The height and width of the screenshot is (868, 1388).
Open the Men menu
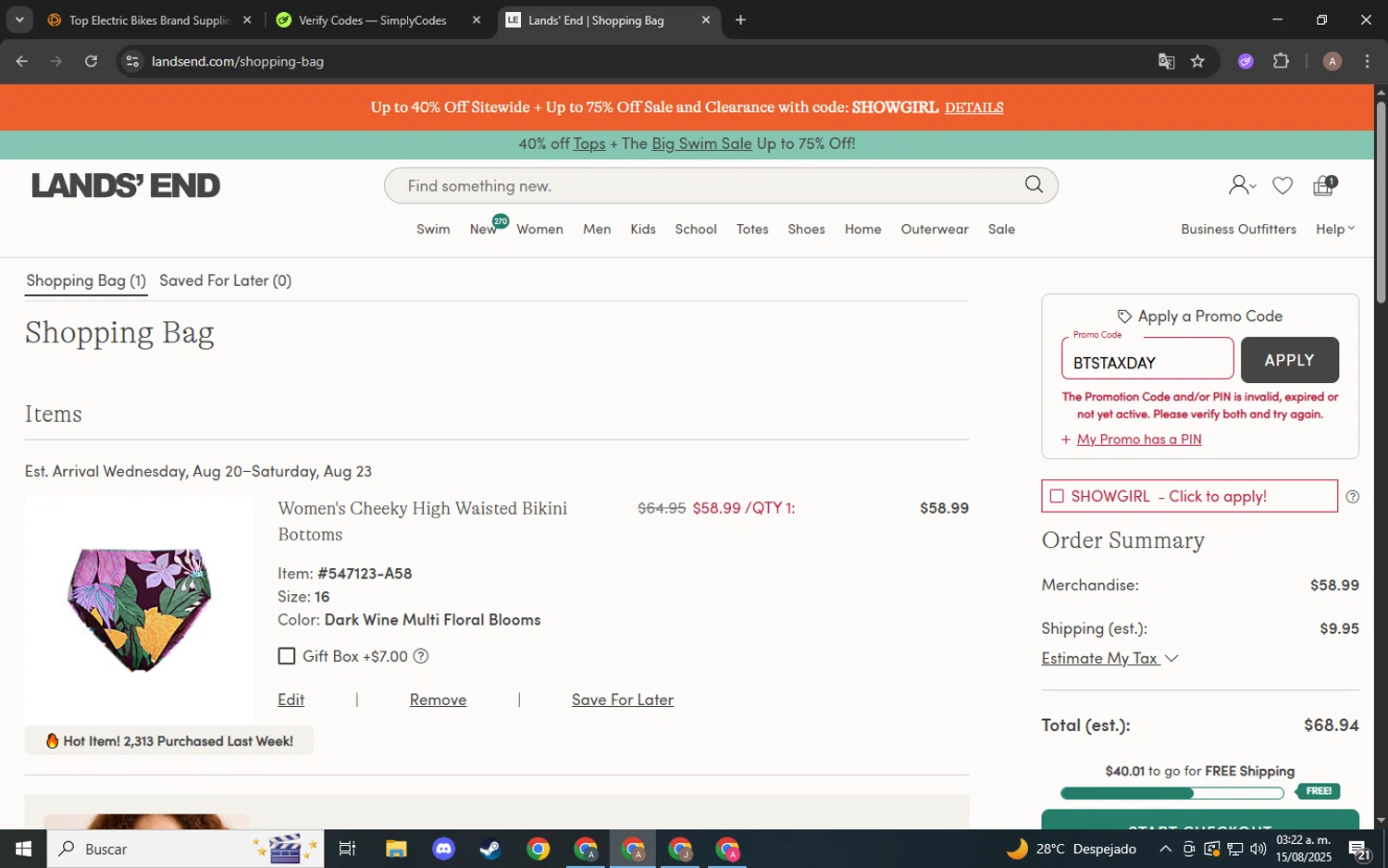(597, 229)
